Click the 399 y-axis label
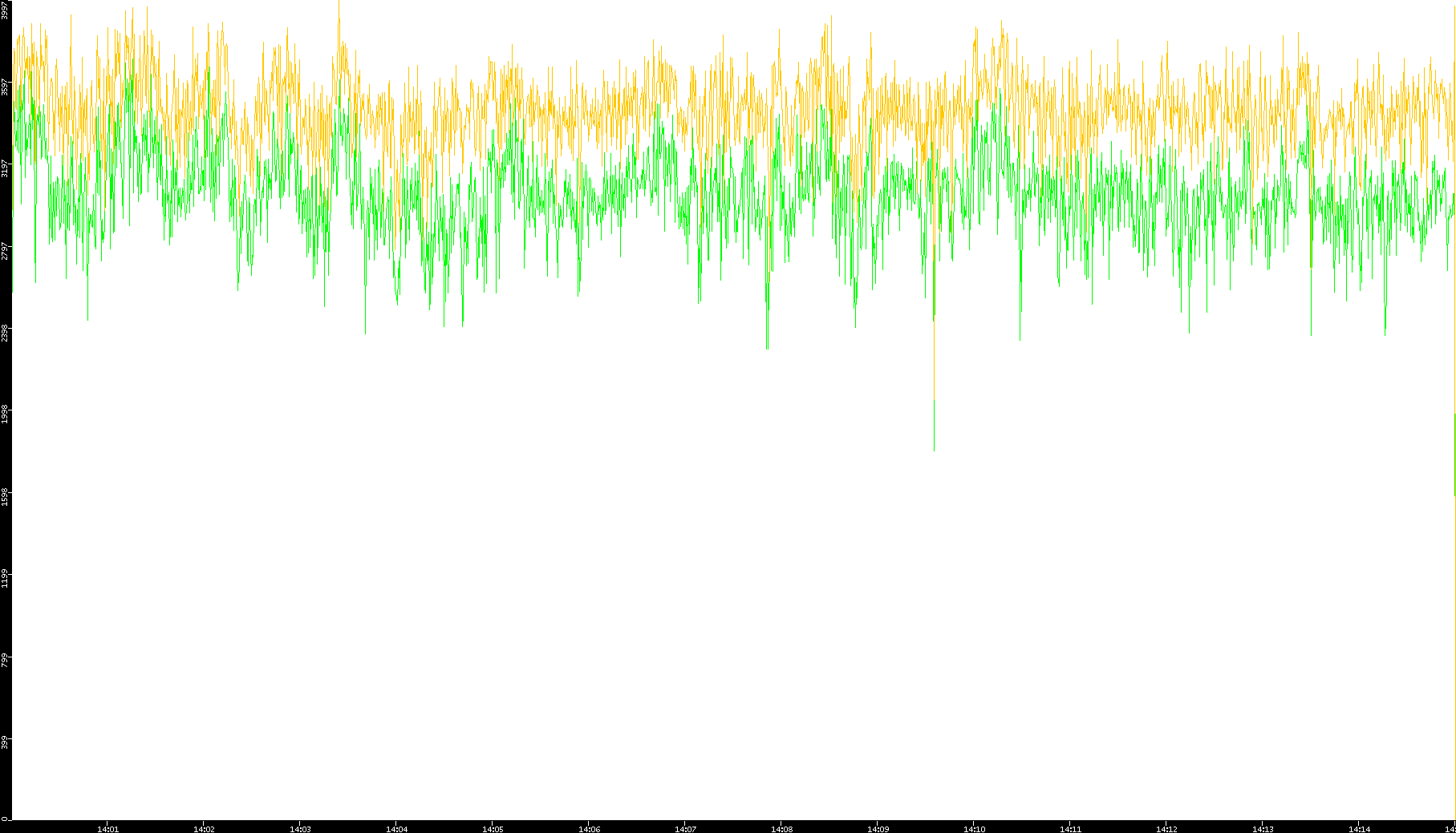Image resolution: width=1456 pixels, height=833 pixels. coord(6,742)
